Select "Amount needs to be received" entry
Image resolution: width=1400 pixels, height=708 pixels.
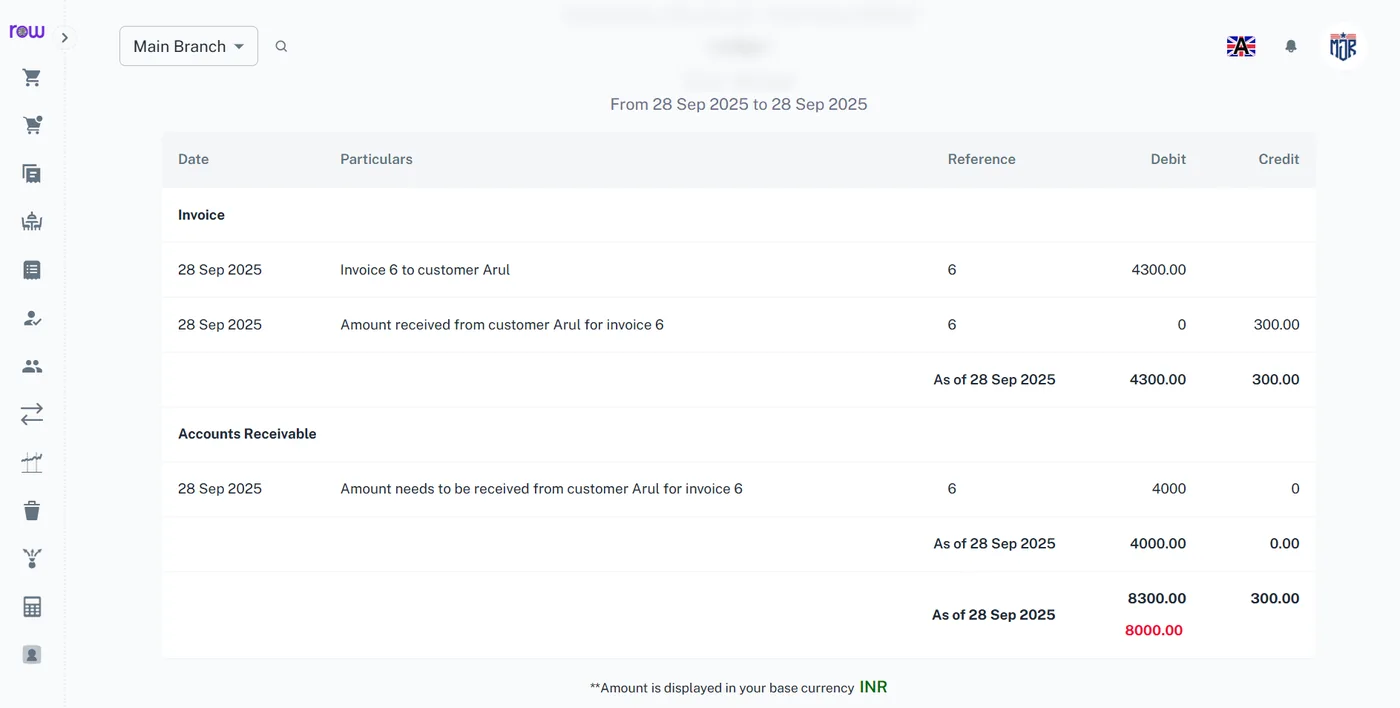coord(541,489)
